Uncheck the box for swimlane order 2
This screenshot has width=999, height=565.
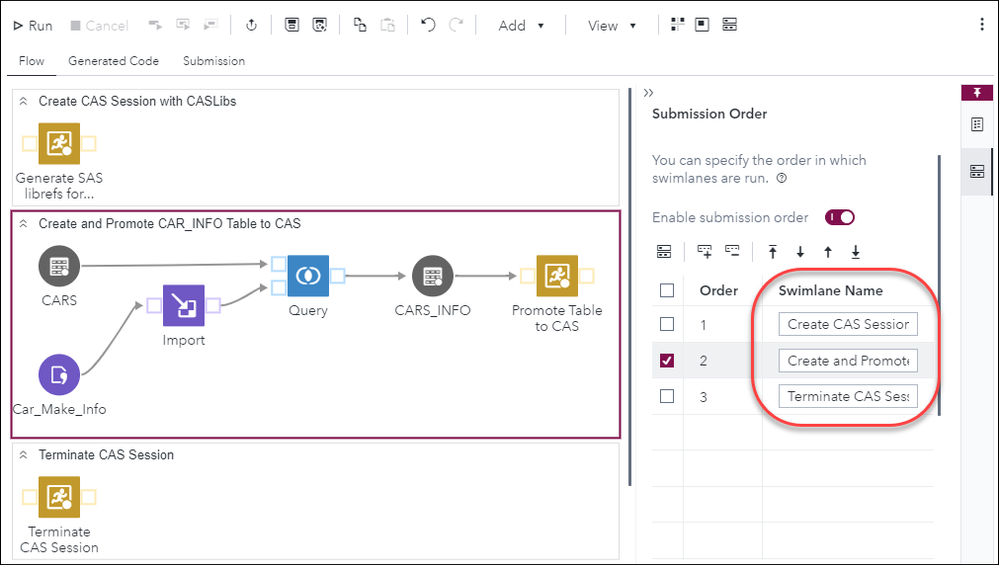667,360
